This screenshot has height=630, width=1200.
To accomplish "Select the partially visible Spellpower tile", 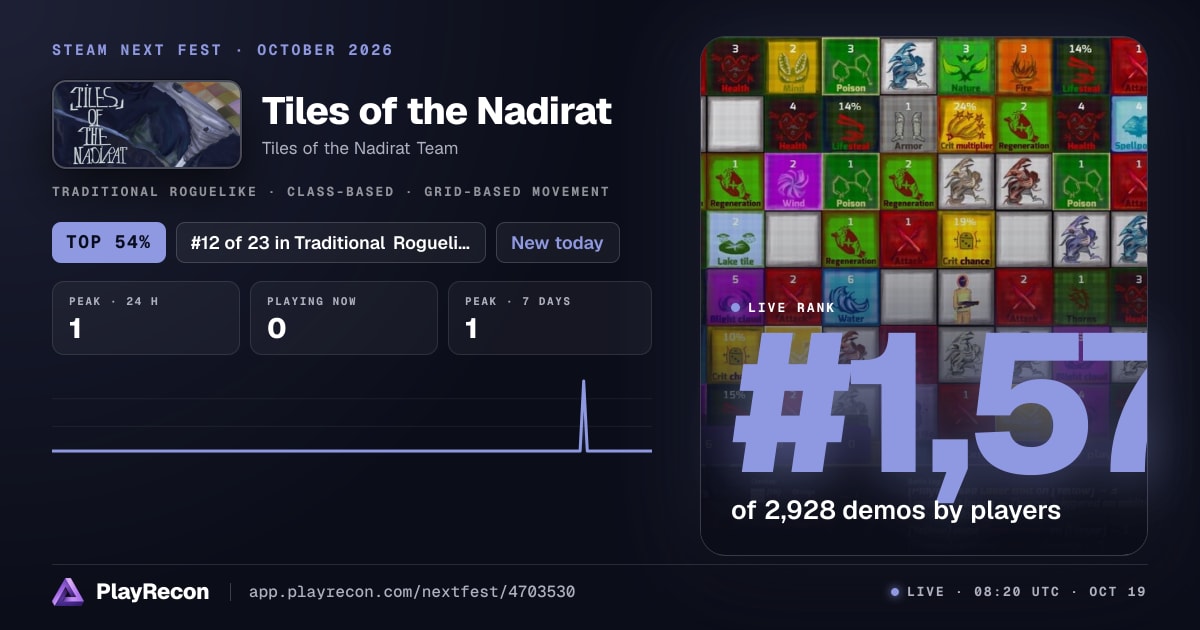I will [1130, 124].
